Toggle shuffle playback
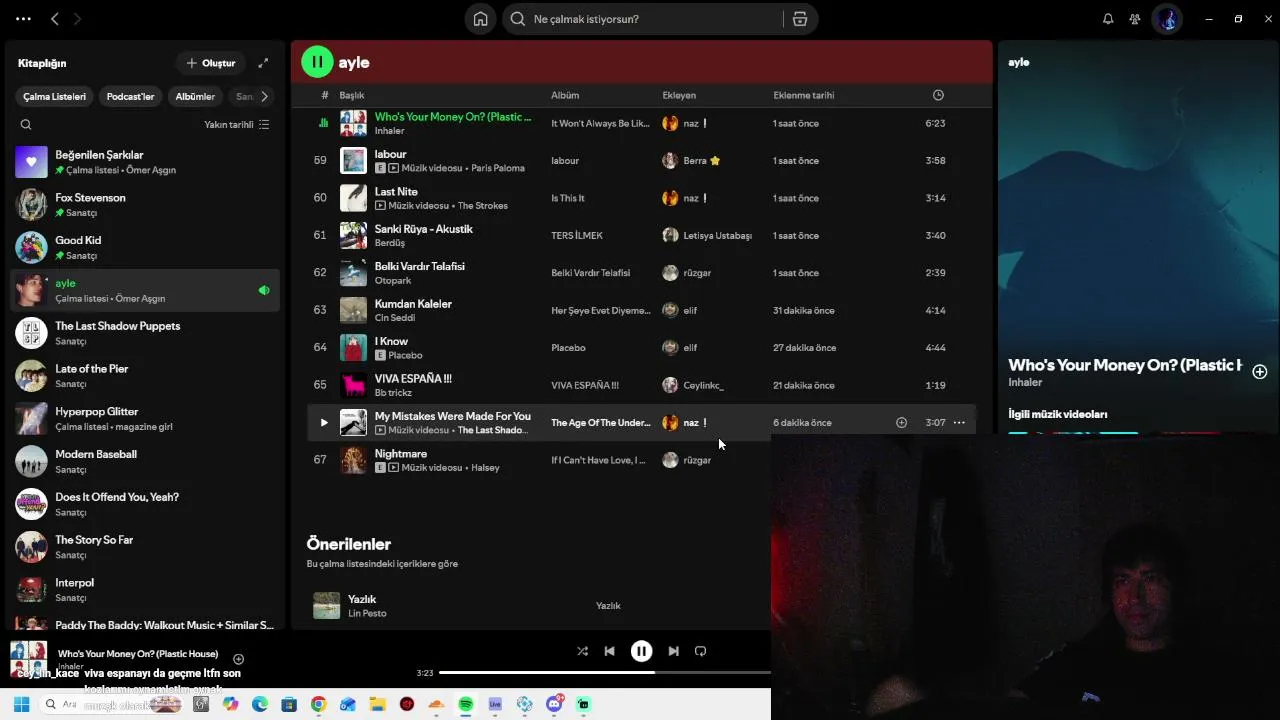 582,651
